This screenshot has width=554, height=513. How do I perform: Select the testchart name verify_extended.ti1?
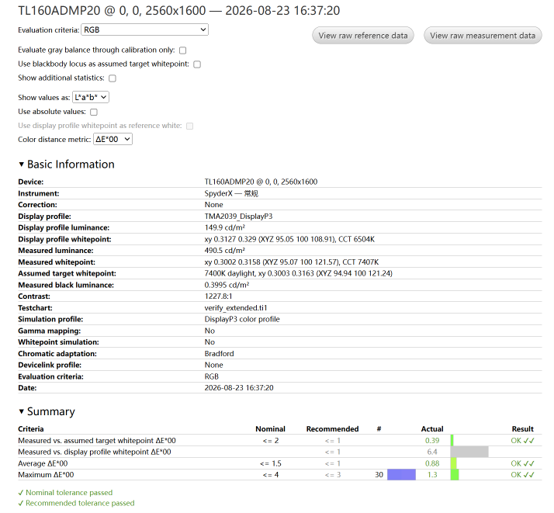tap(236, 308)
